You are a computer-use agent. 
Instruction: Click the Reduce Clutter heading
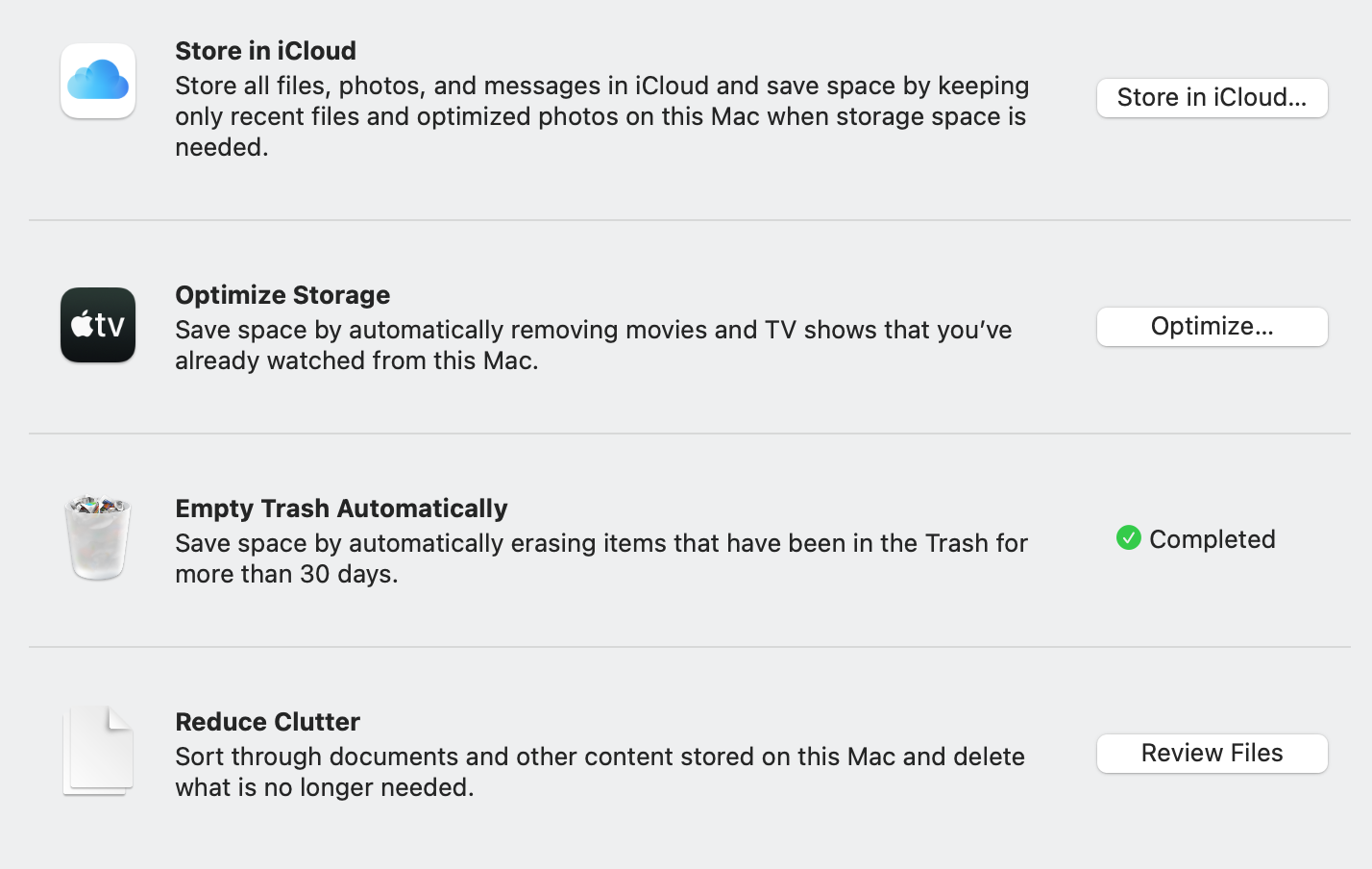tap(267, 722)
